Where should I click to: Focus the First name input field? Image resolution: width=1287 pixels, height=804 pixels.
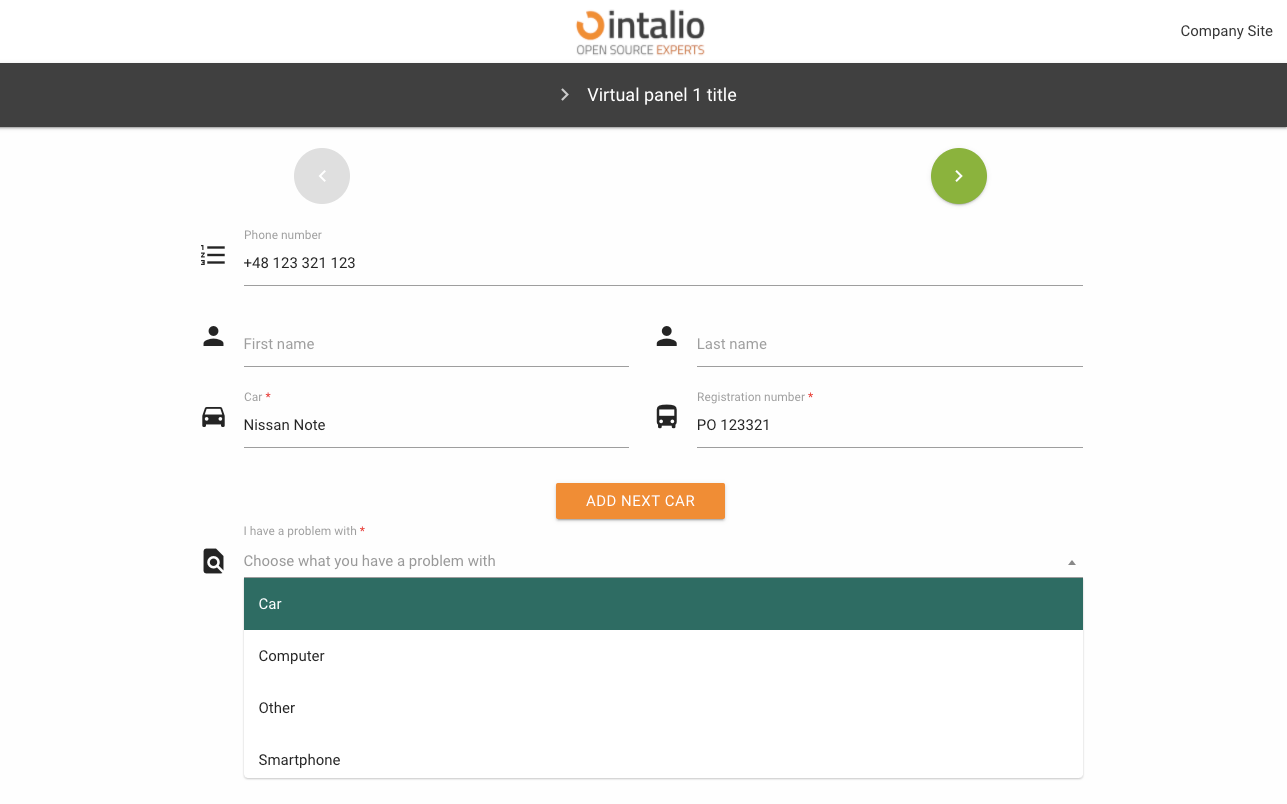tap(435, 344)
